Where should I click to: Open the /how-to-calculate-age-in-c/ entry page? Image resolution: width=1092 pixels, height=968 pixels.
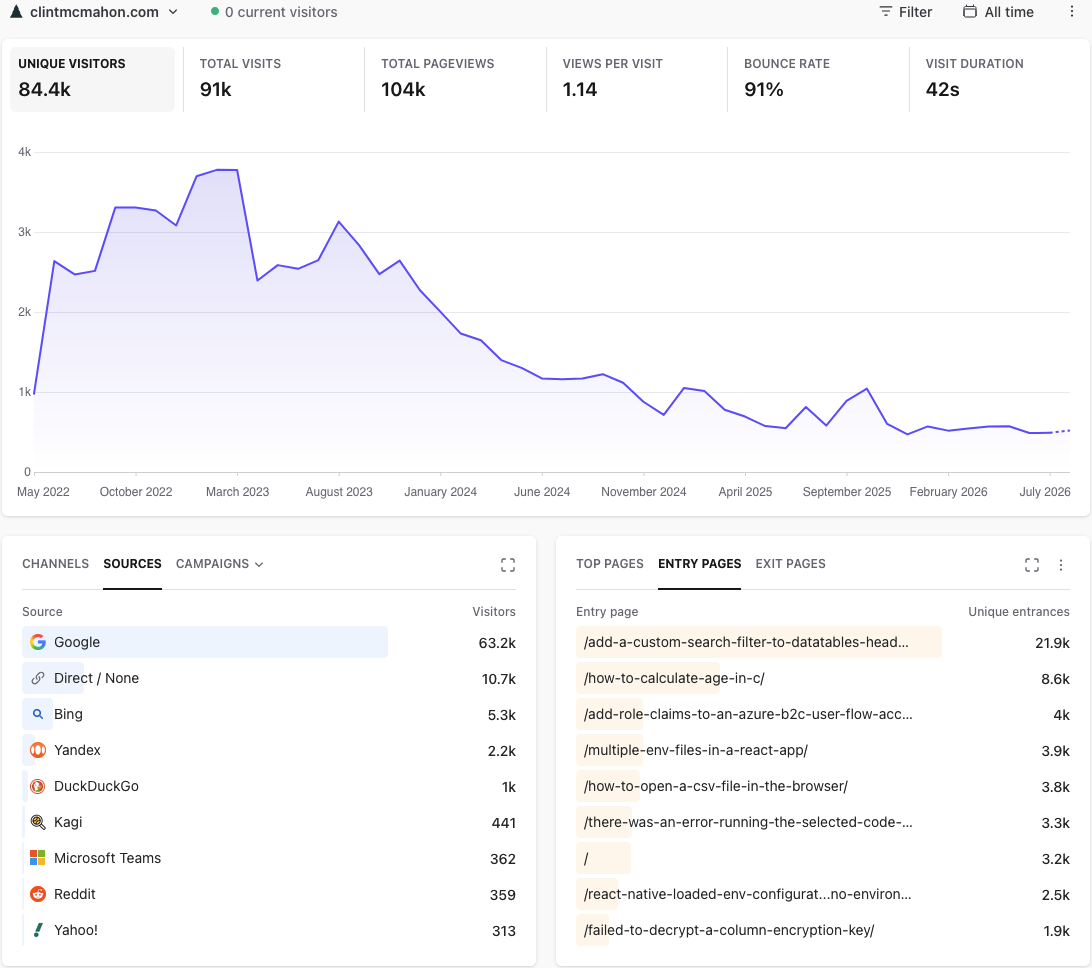[x=673, y=678]
